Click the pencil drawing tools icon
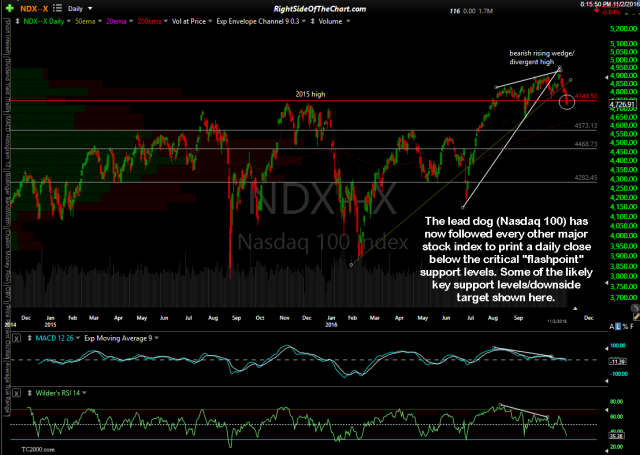 (636, 317)
